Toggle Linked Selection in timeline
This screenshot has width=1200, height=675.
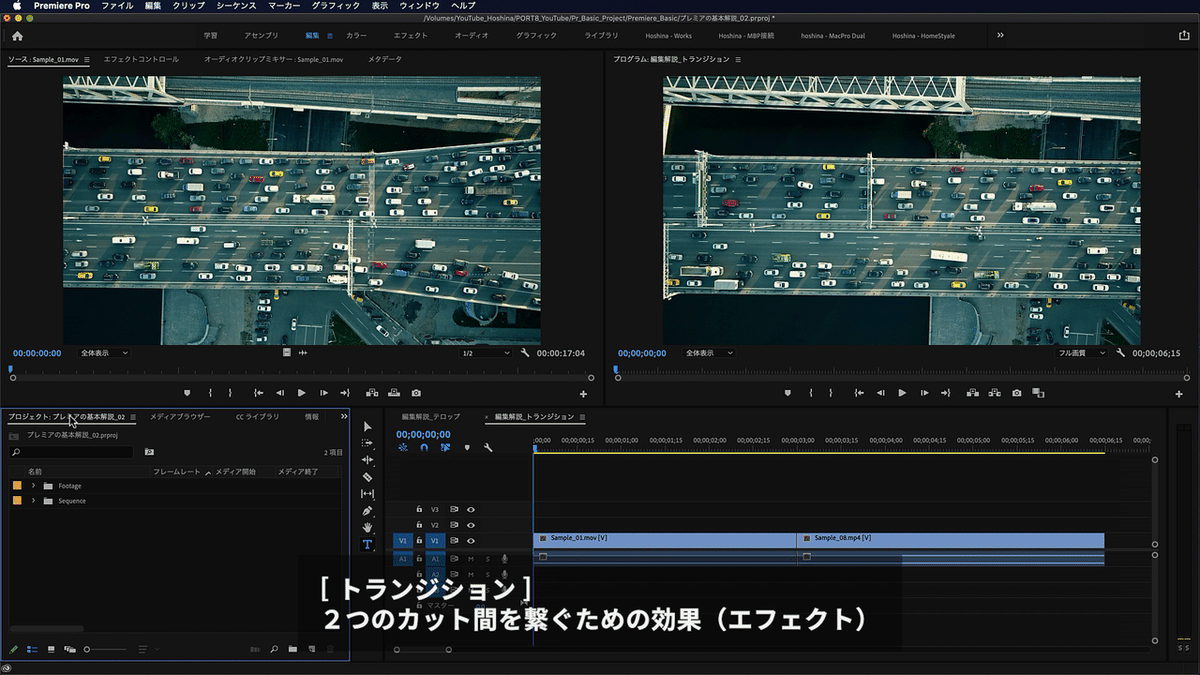click(x=445, y=448)
